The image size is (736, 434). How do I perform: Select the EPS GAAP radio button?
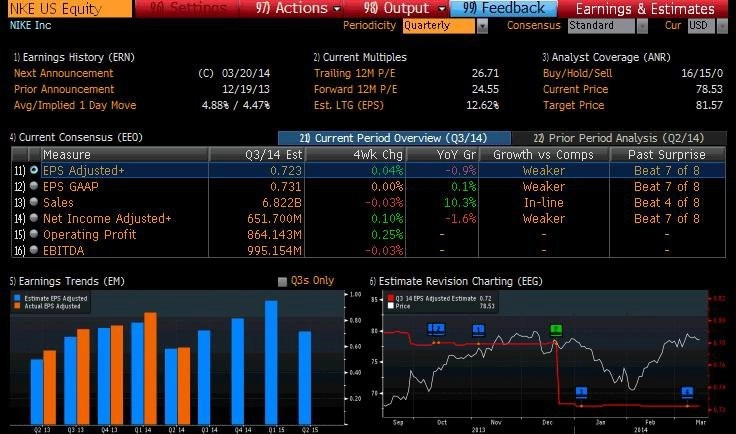point(34,186)
